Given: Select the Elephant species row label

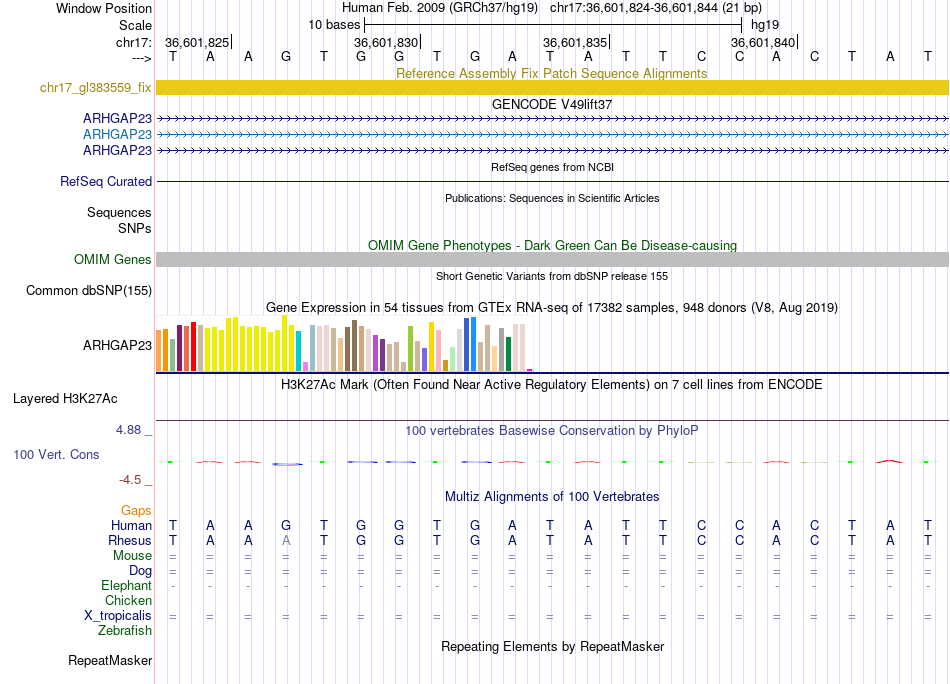Looking at the screenshot, I should 127,585.
